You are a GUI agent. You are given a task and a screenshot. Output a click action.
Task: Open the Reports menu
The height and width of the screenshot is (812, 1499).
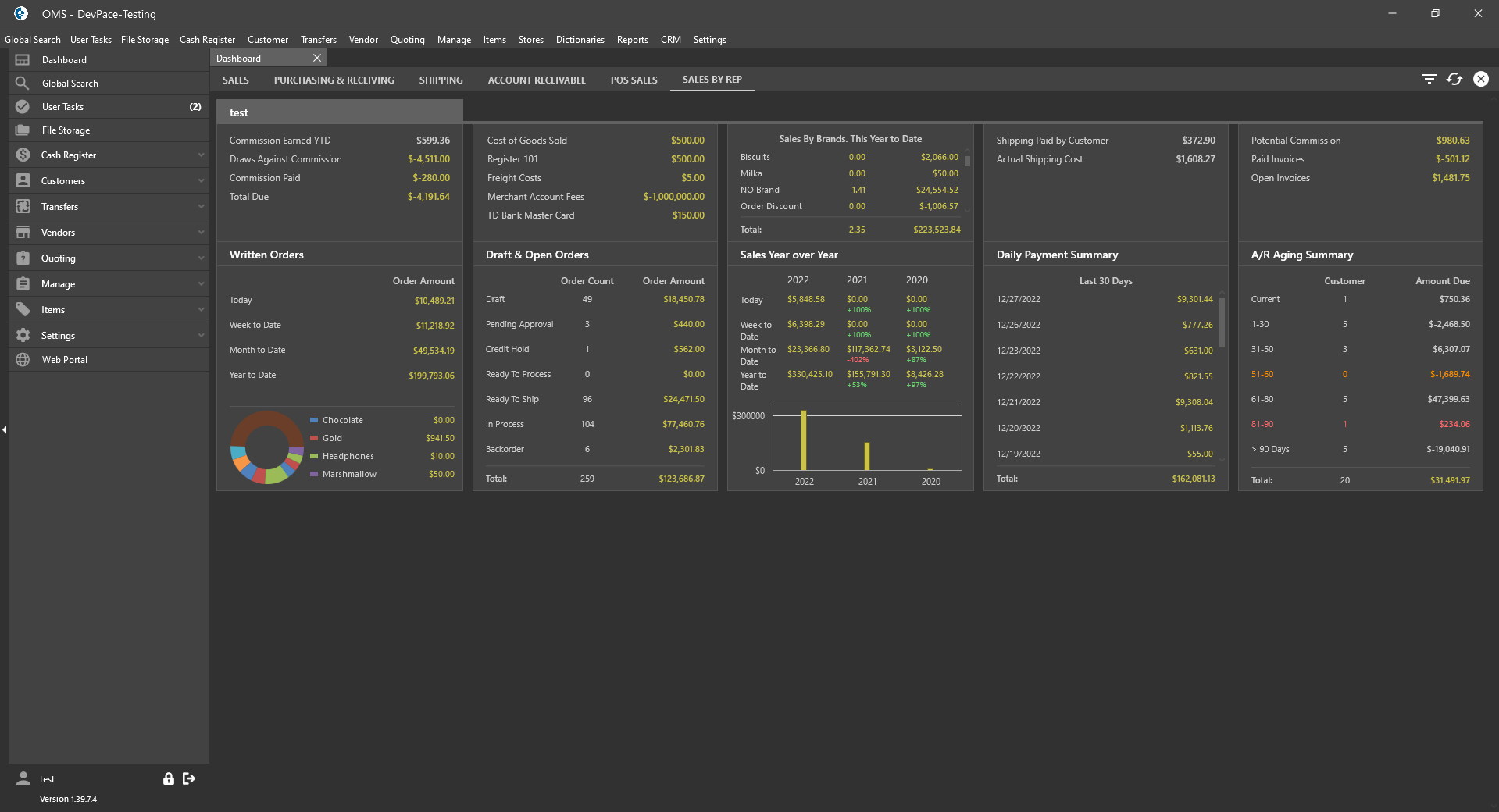[x=632, y=40]
